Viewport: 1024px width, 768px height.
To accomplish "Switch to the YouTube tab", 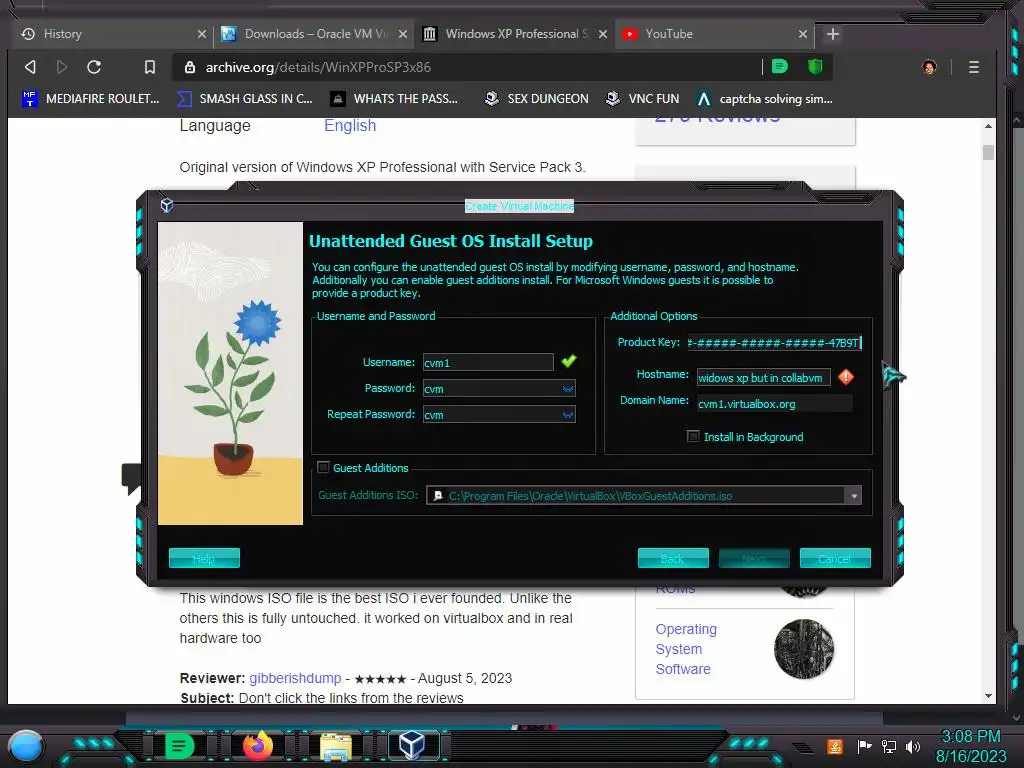I will point(714,34).
